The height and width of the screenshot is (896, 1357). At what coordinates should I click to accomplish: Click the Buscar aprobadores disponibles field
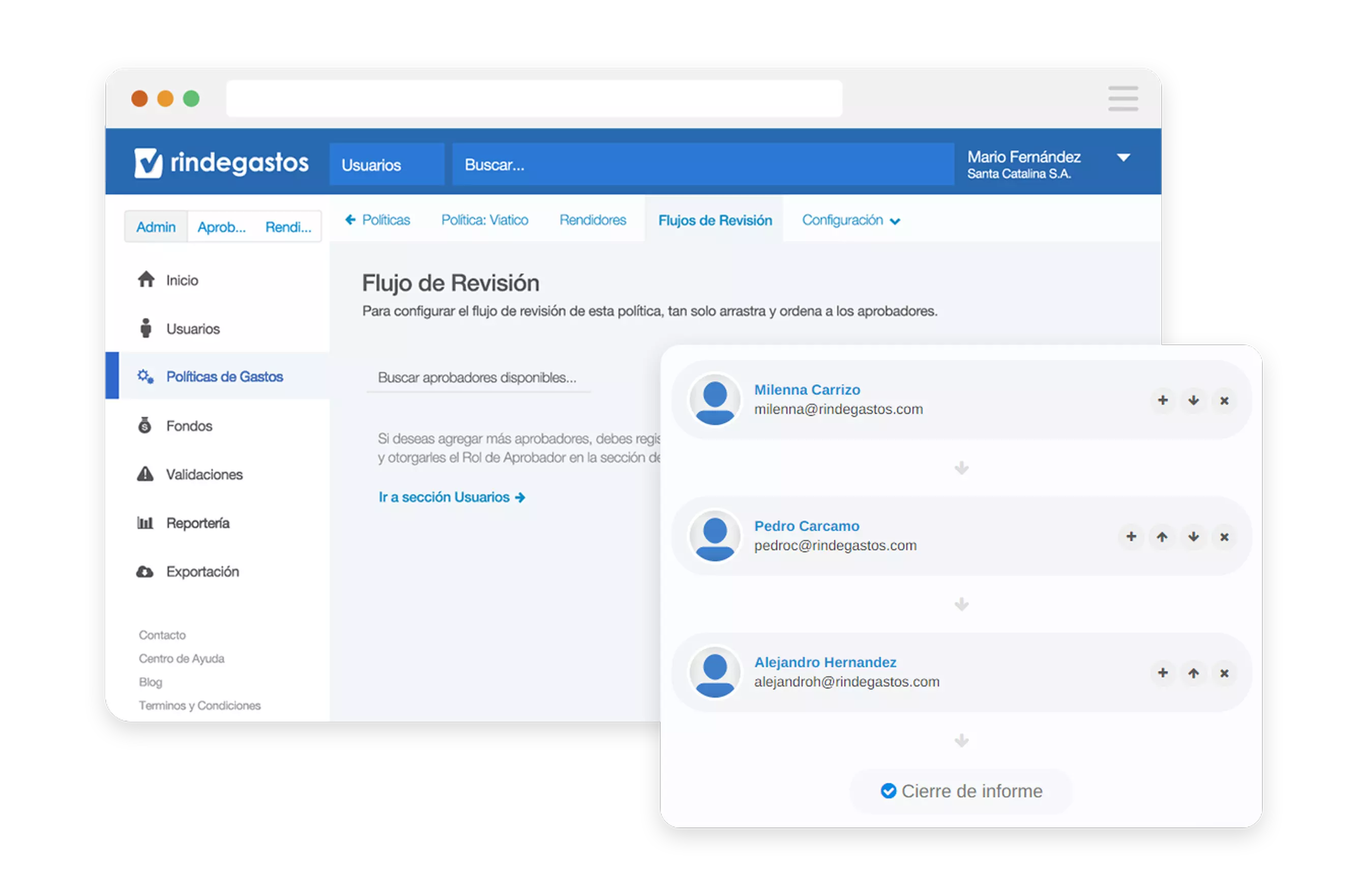(478, 378)
